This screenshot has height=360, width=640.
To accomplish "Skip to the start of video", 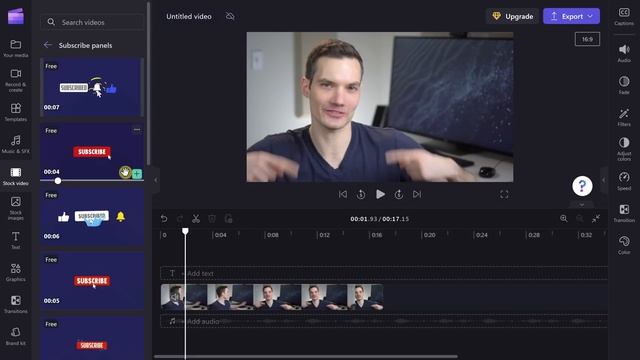I will click(343, 194).
